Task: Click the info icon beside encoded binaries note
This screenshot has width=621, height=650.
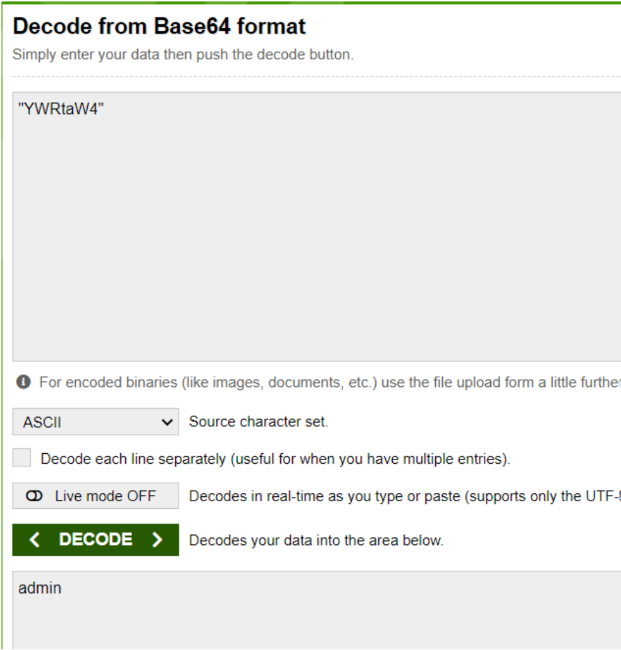Action: point(24,382)
